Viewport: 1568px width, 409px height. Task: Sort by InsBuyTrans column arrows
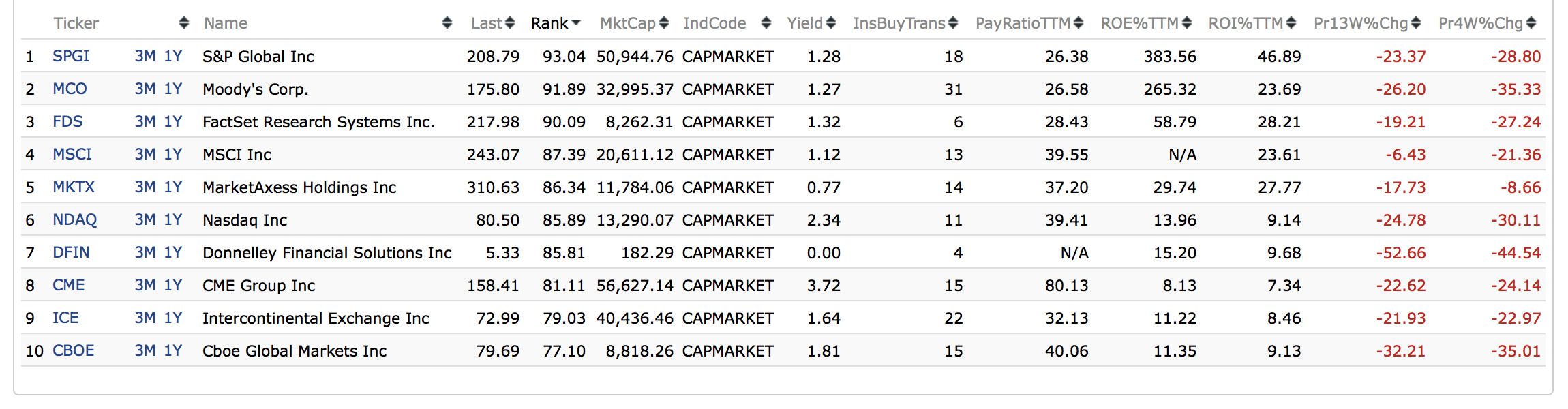[952, 23]
